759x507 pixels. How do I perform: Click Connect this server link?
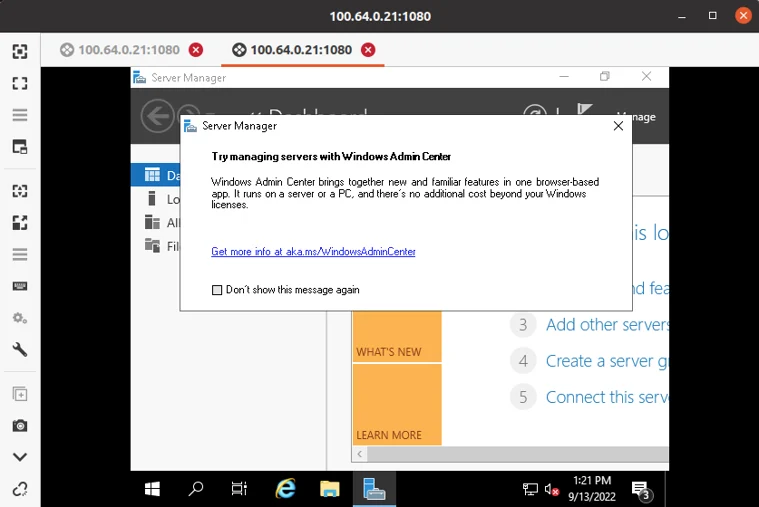(607, 398)
